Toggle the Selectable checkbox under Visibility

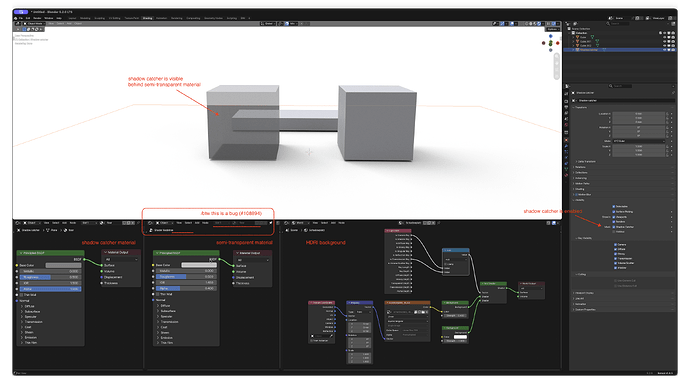(x=614, y=206)
